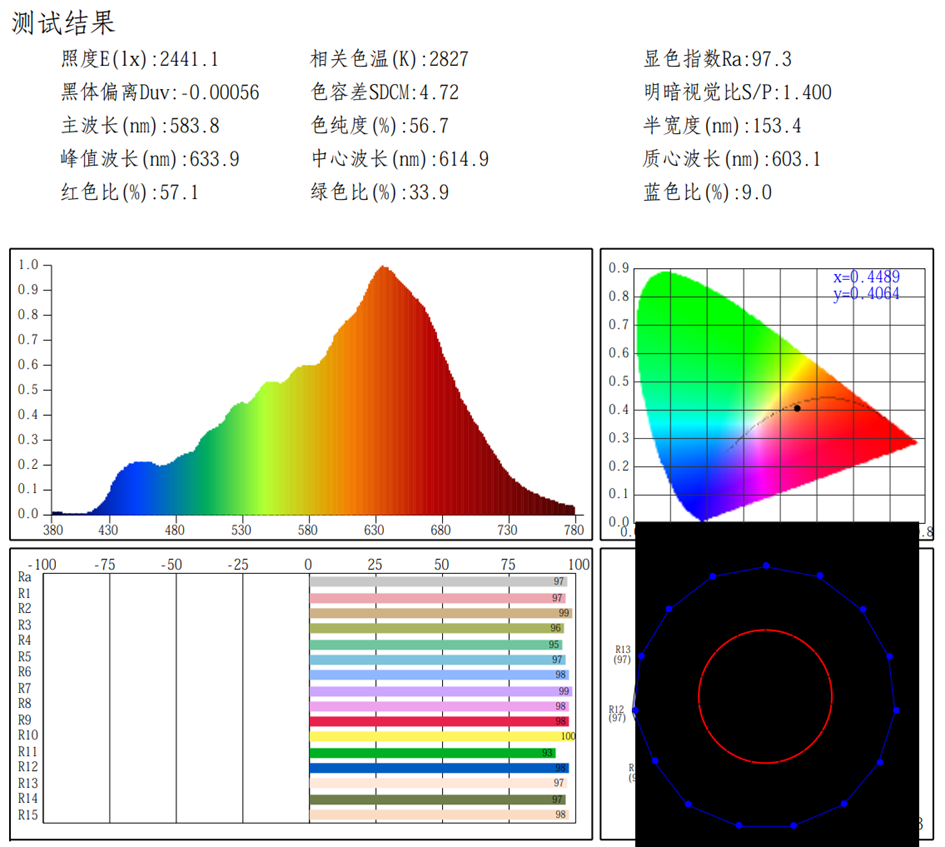Select the 绿色比(%):33.9 reading

pyautogui.click(x=380, y=192)
